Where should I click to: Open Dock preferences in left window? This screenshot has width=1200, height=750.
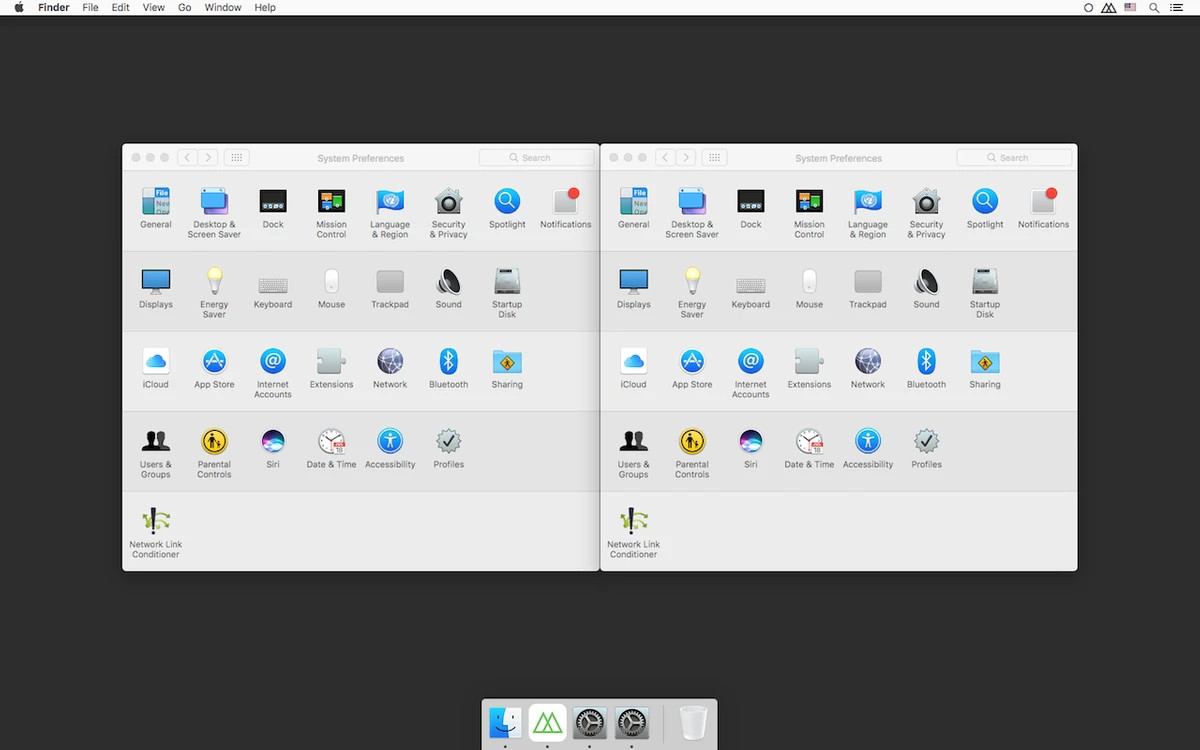tap(273, 208)
